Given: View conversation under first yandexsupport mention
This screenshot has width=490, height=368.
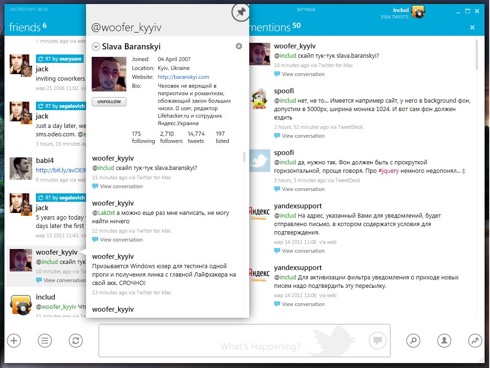Looking at the screenshot, I should pyautogui.click(x=299, y=251).
